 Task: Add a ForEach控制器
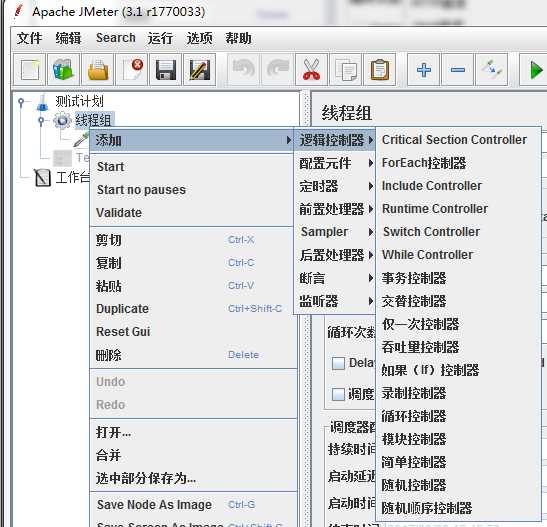coord(458,163)
